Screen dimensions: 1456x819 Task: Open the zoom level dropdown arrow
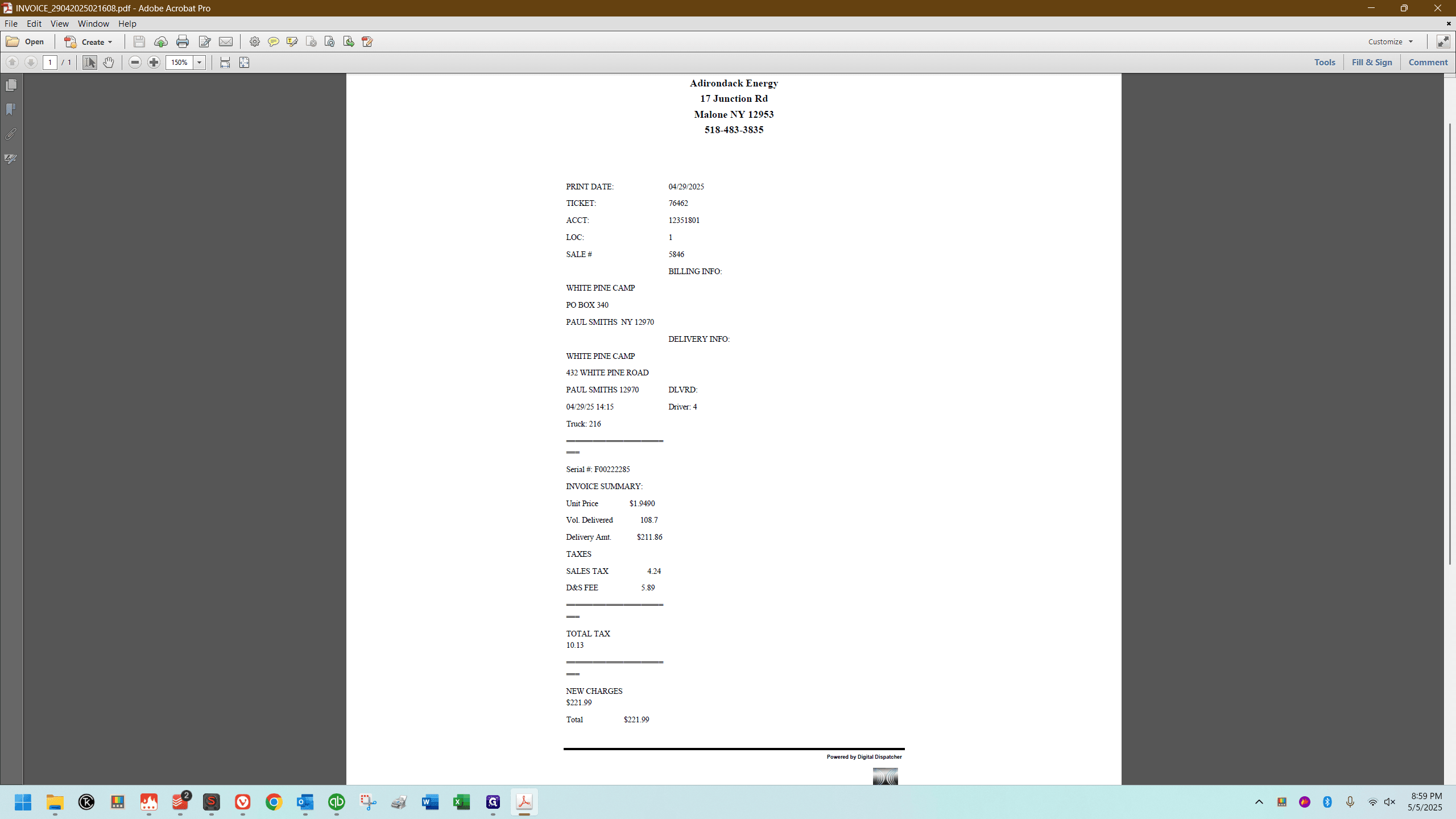pyautogui.click(x=200, y=63)
